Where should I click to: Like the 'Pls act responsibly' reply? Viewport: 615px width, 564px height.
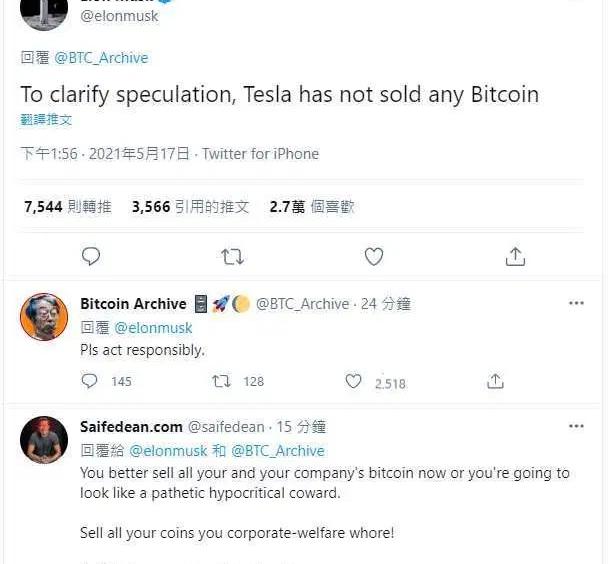click(x=353, y=381)
